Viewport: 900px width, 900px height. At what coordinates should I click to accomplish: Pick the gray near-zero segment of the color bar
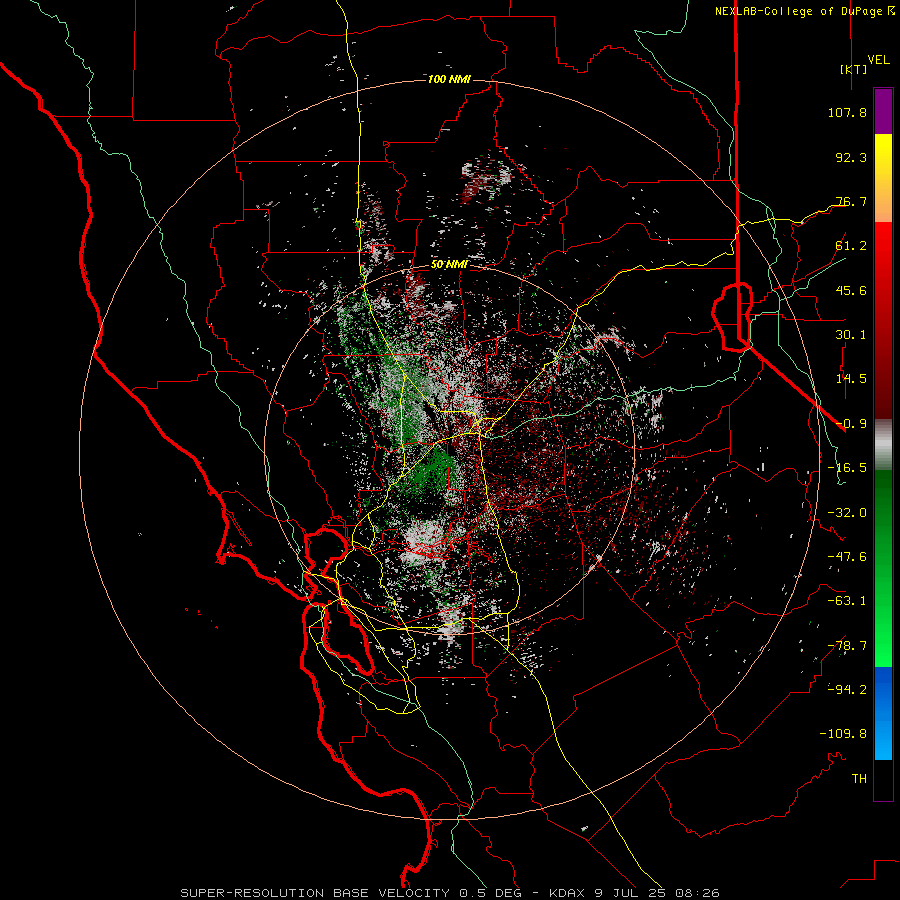tap(883, 444)
